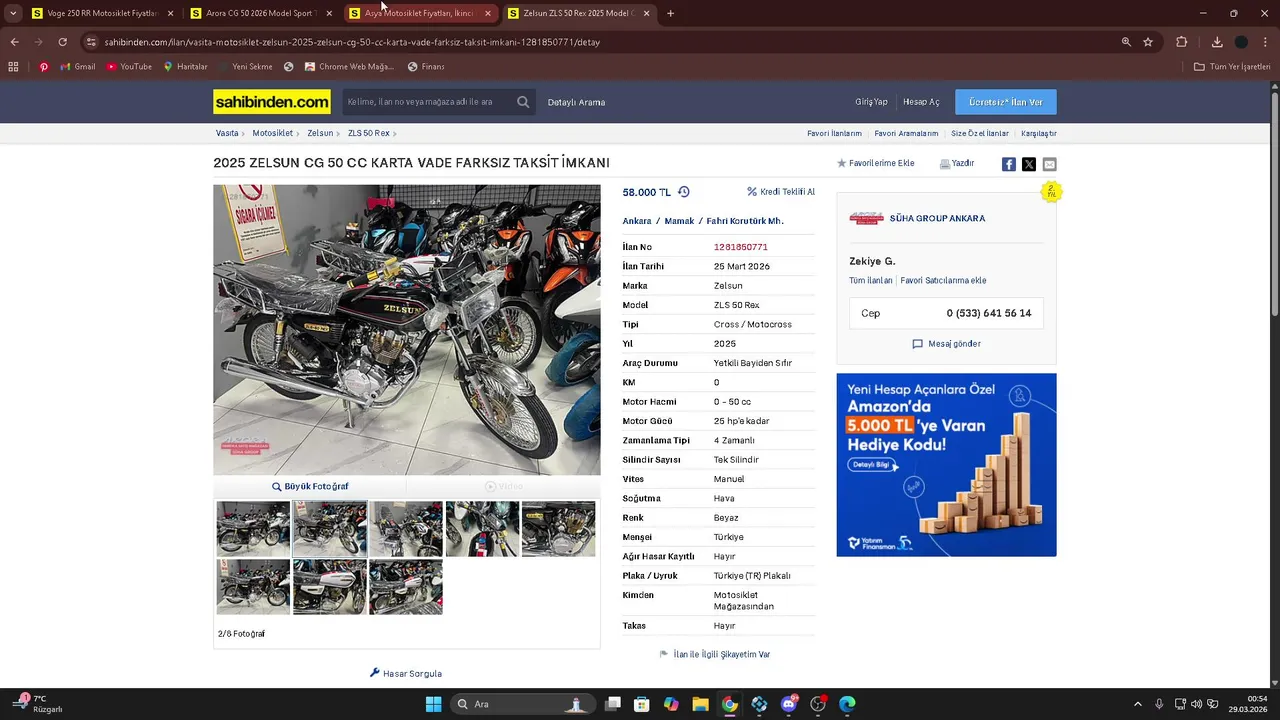Click the Amazon hediye kodu ad banner

coord(946,465)
